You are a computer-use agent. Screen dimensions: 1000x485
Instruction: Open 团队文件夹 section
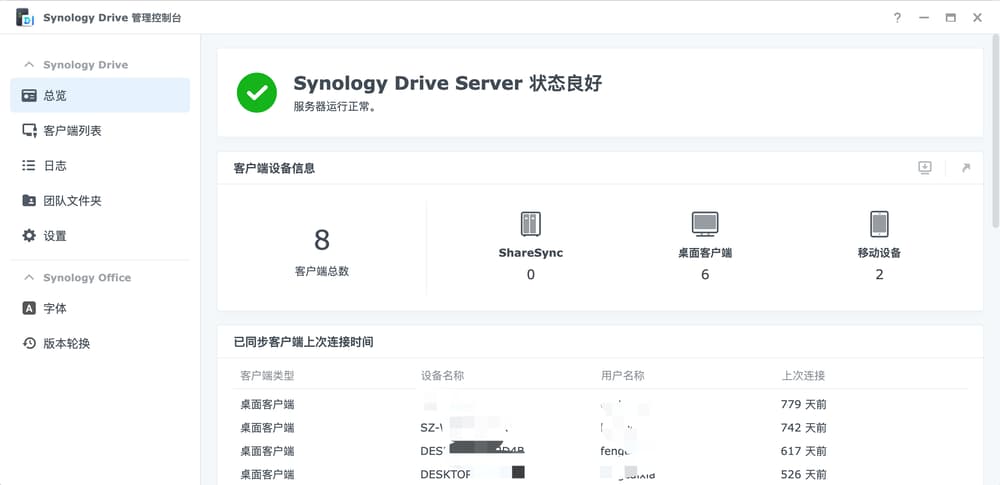click(x=72, y=201)
